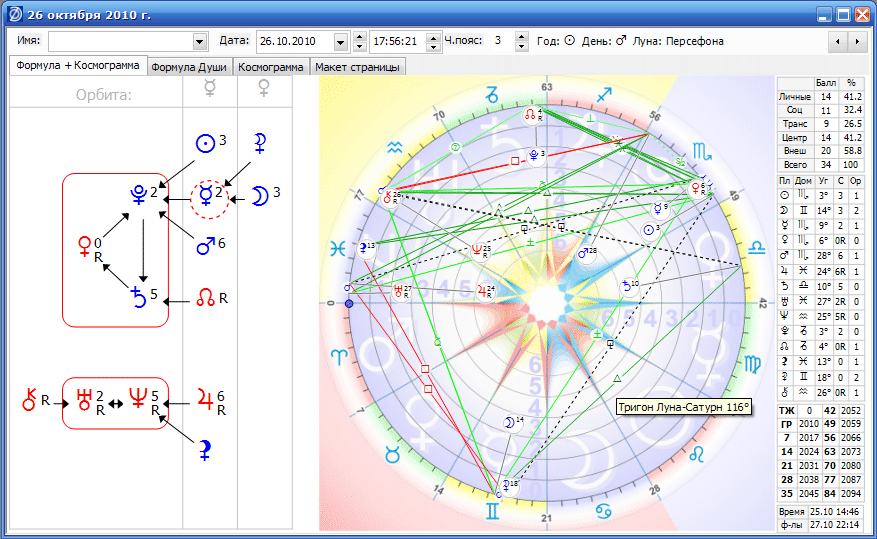Click the red North Node symbol
Viewport: 877px width, 539px height.
tap(206, 298)
